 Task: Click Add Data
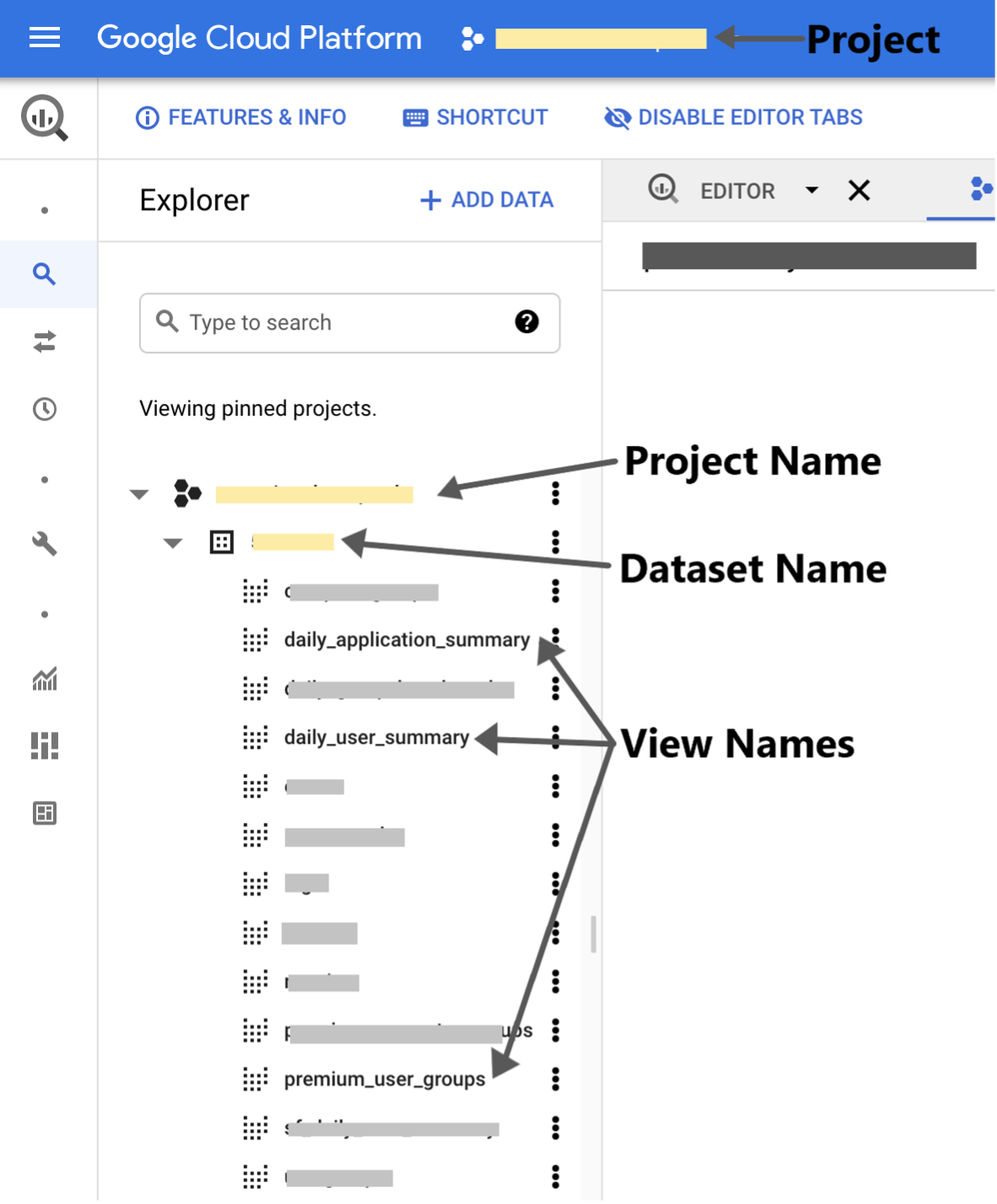[487, 200]
